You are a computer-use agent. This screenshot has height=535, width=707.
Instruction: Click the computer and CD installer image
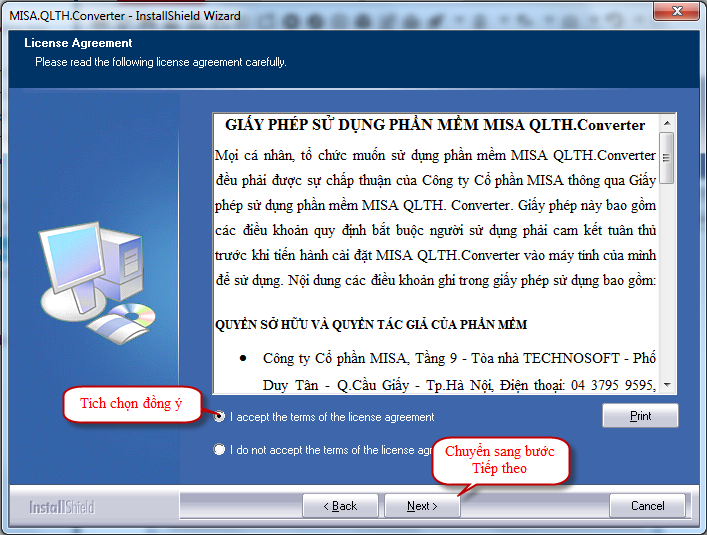(x=97, y=282)
